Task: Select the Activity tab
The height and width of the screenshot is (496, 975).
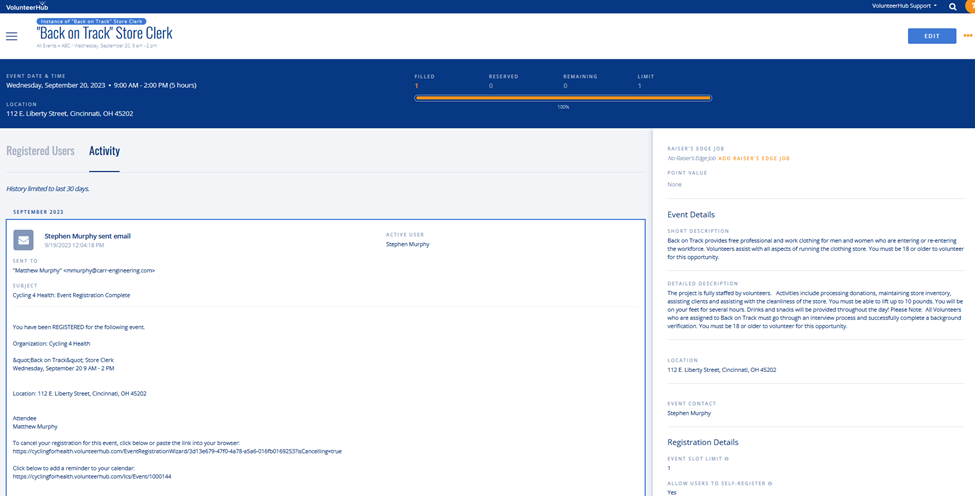Action: (x=104, y=151)
